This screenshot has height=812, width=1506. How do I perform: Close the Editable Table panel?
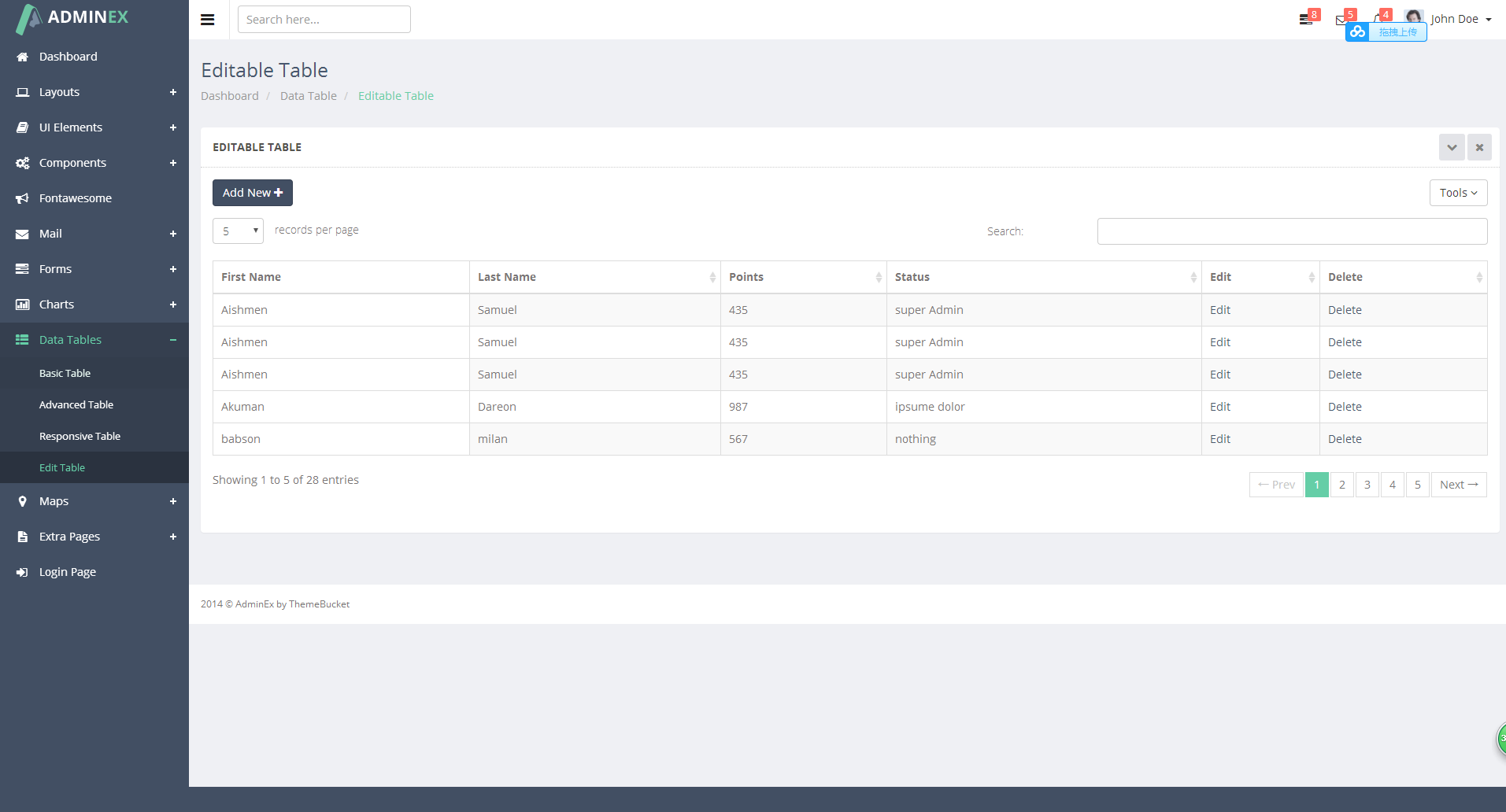[1479, 147]
